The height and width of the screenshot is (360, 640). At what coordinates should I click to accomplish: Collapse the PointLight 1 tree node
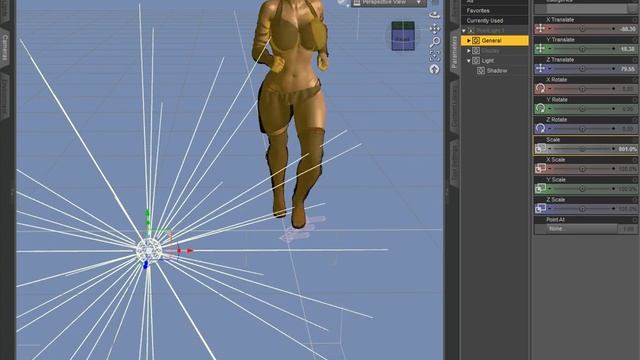464,31
